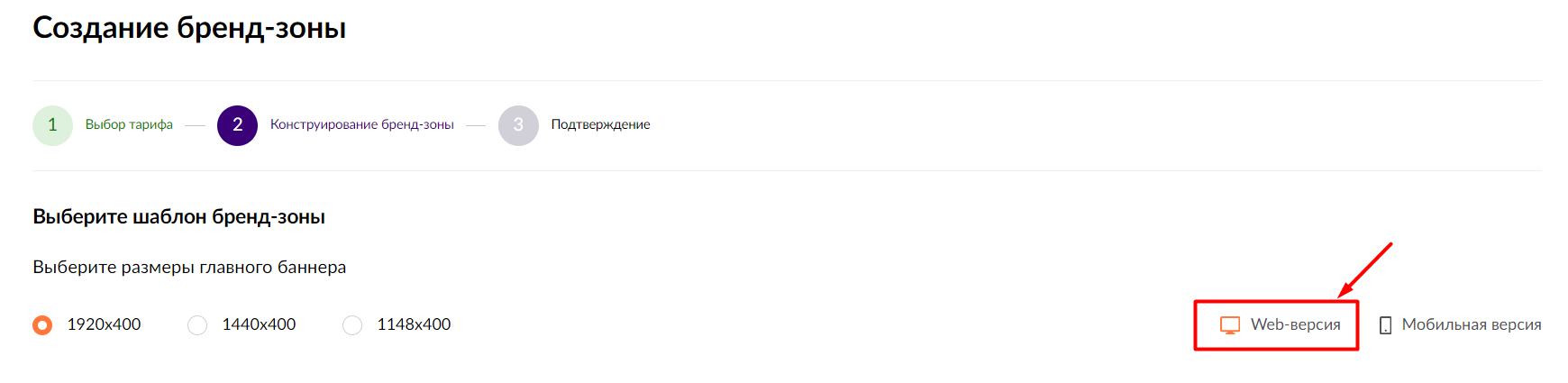Click the dash connector between steps 2 and 3

coord(476,125)
